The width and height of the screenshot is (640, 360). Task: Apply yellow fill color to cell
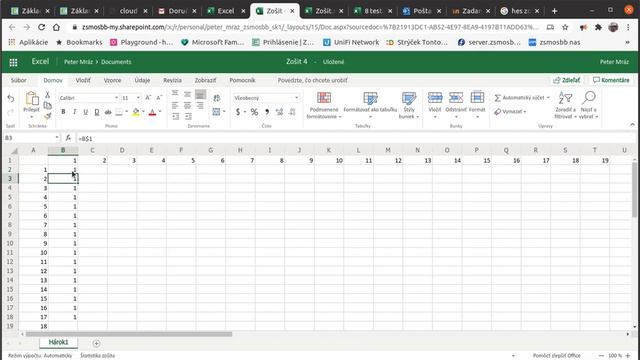pos(136,112)
